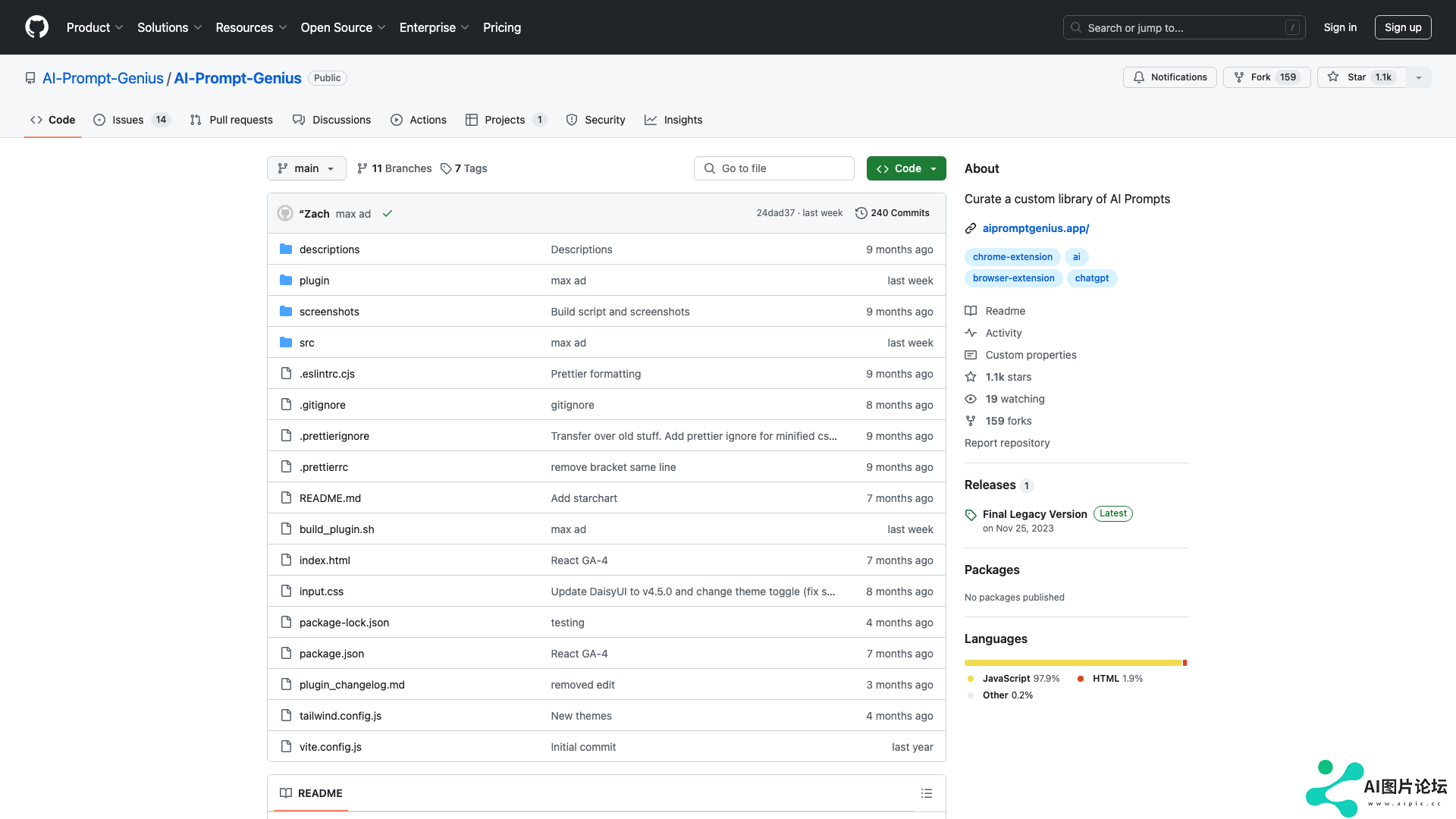This screenshot has width=1456, height=819.
Task: Click the green commit status checkmark
Action: (x=388, y=213)
